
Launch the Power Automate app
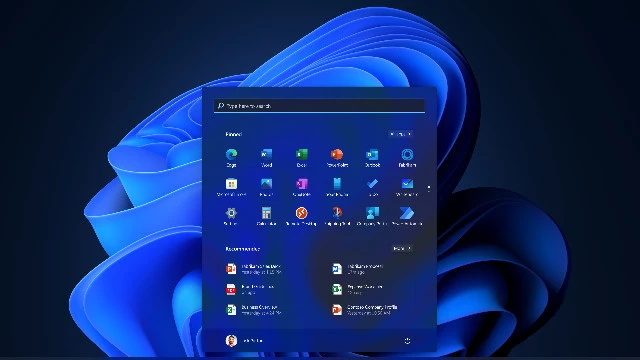(407, 216)
